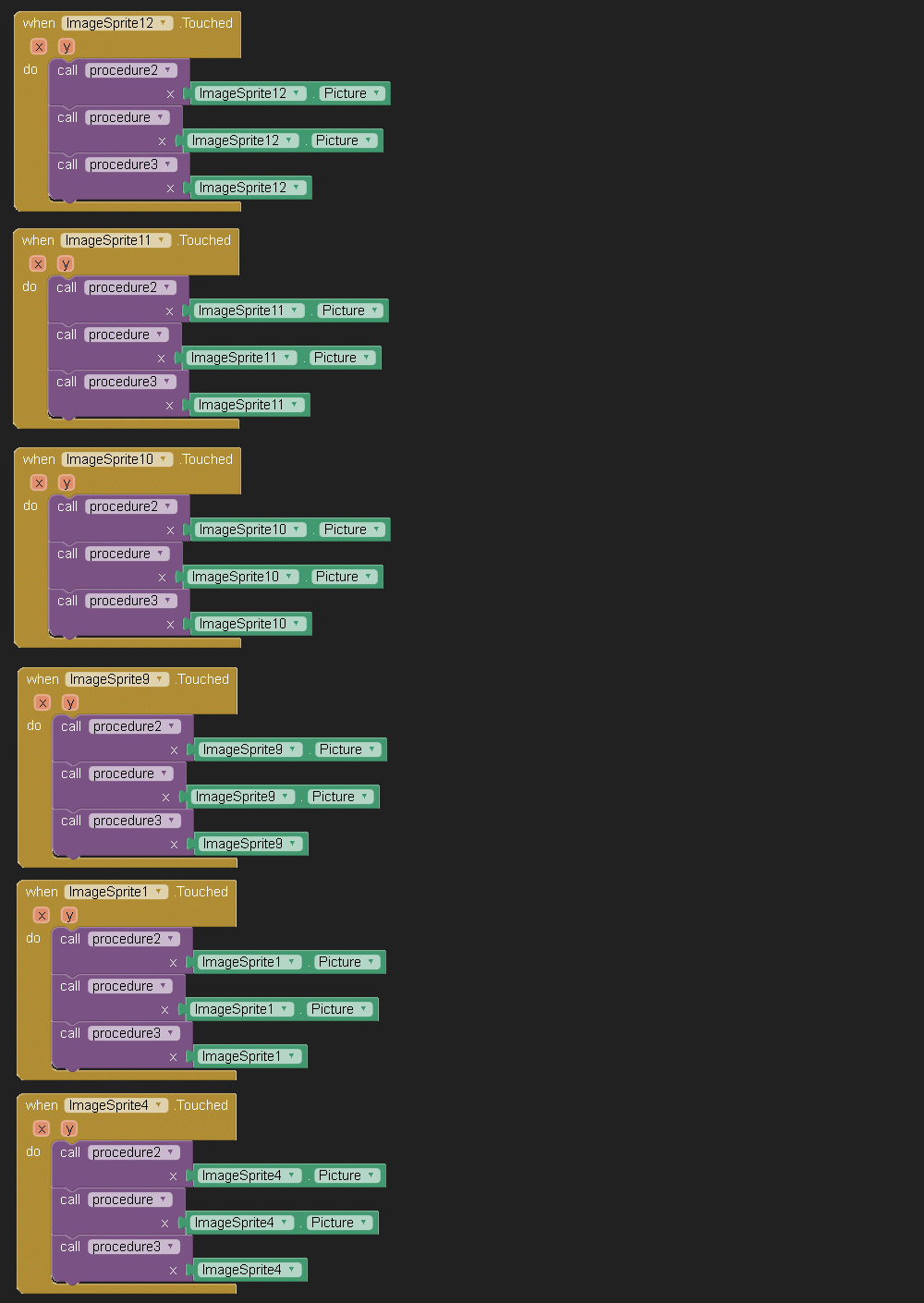The height and width of the screenshot is (1303, 924).
Task: Click 'call' label of procedure2 in ImageSprite9 block
Action: click(x=71, y=726)
